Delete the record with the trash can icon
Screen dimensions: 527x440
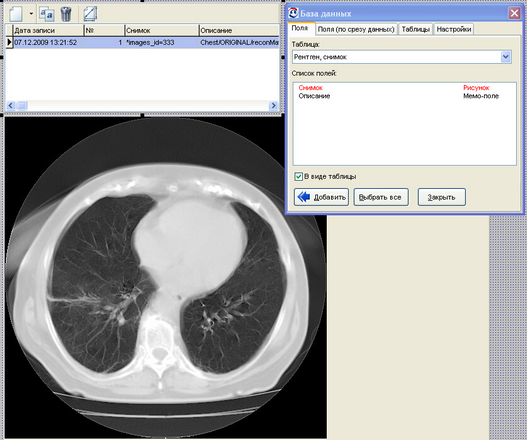66,14
